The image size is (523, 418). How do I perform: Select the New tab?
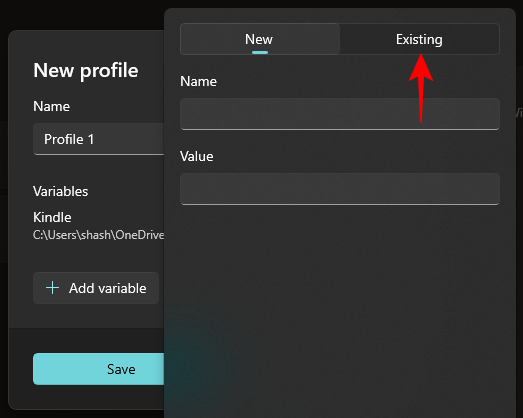260,39
